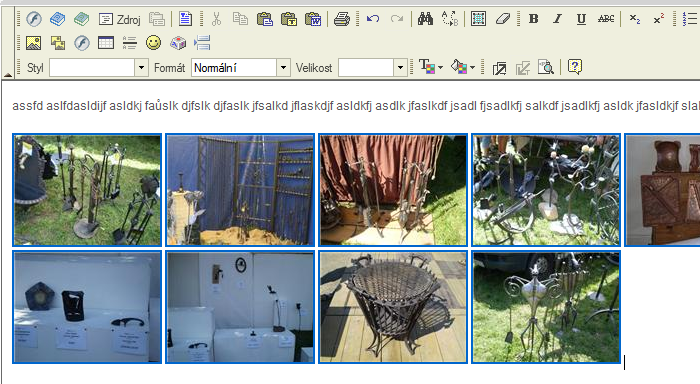Select the white display with labels photo
Image resolution: width=700 pixels, height=384 pixels.
pos(87,307)
